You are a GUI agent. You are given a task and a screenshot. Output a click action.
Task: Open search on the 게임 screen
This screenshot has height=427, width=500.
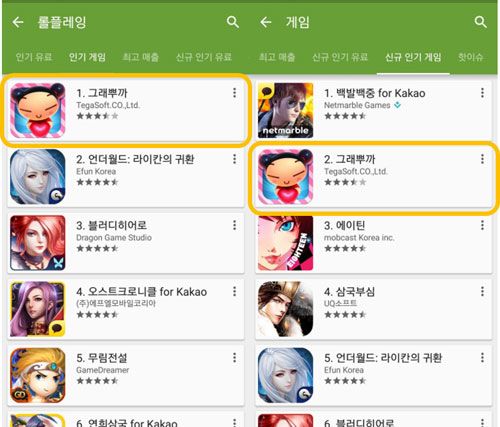tap(480, 22)
